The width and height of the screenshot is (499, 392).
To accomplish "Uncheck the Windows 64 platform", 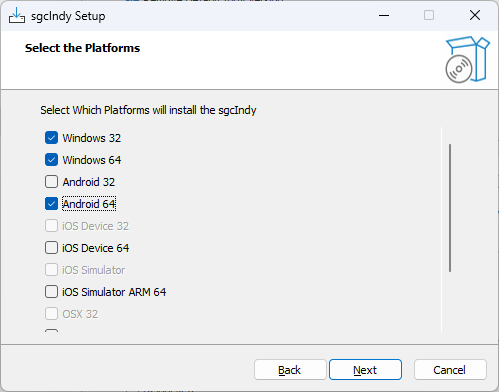I will 51,160.
